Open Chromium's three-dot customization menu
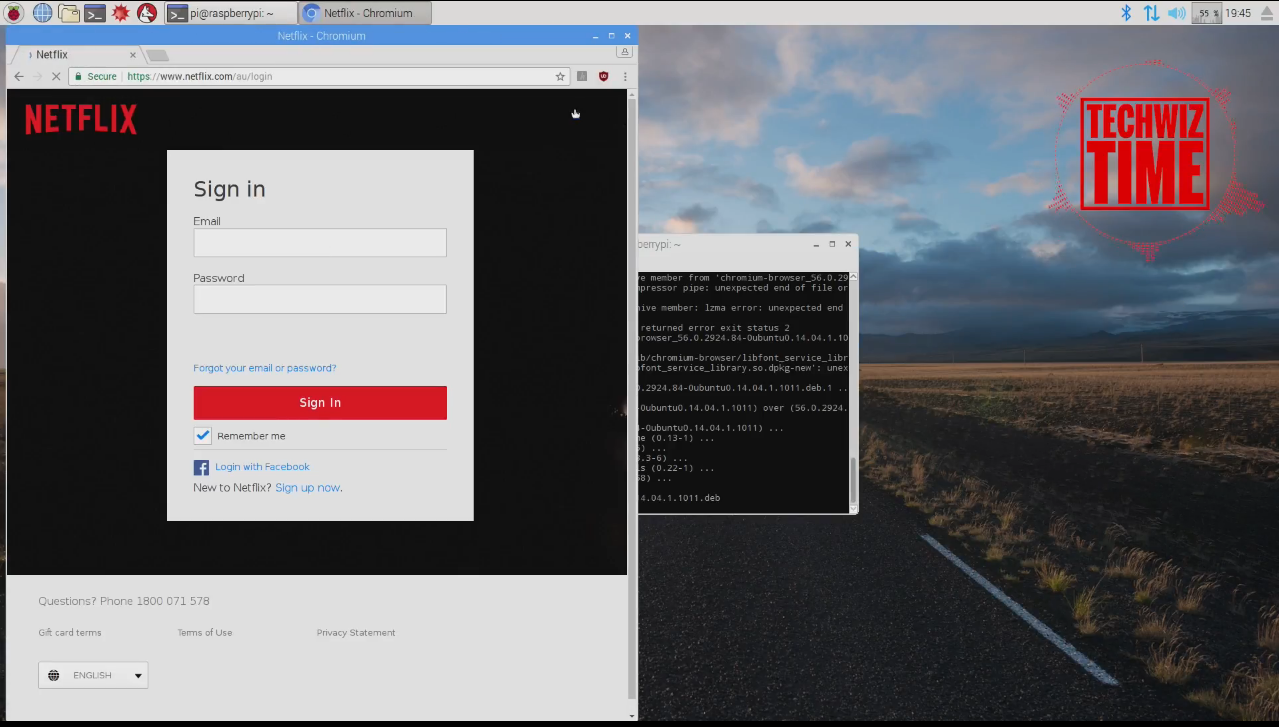Image resolution: width=1279 pixels, height=727 pixels. tap(624, 76)
